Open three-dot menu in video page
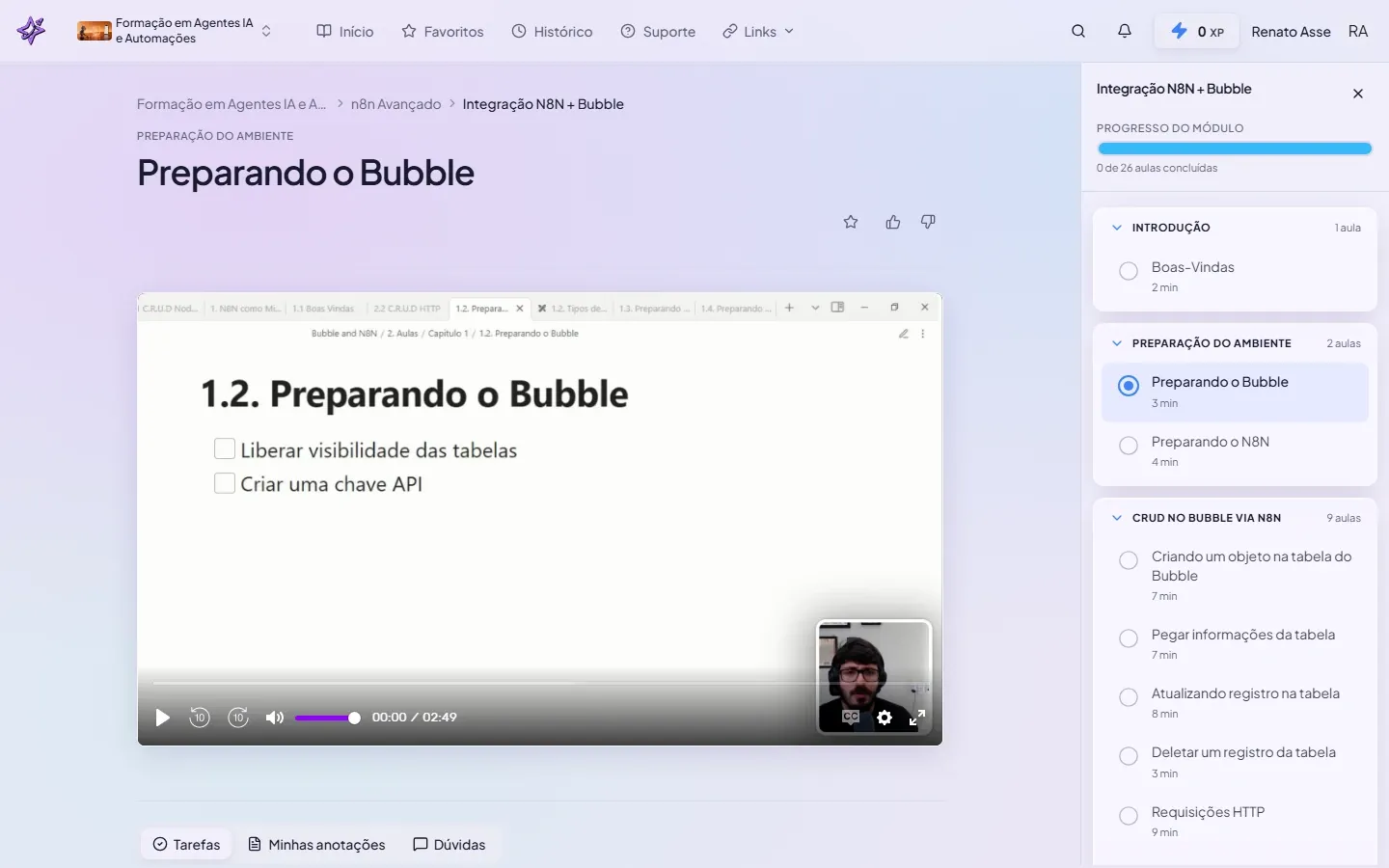Screen dimensions: 1389x868 tap(923, 334)
